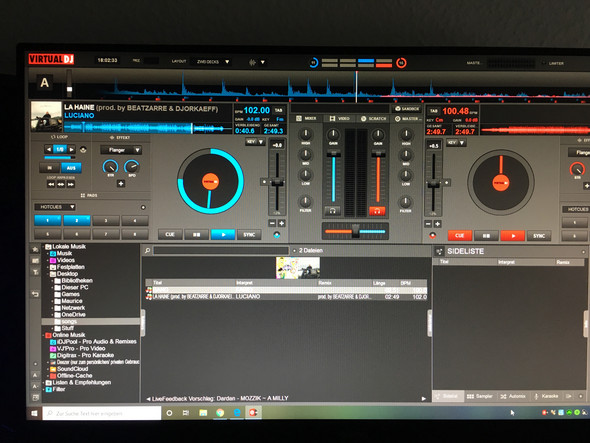
Task: Click the loop options round icon on left deck
Action: click(83, 149)
